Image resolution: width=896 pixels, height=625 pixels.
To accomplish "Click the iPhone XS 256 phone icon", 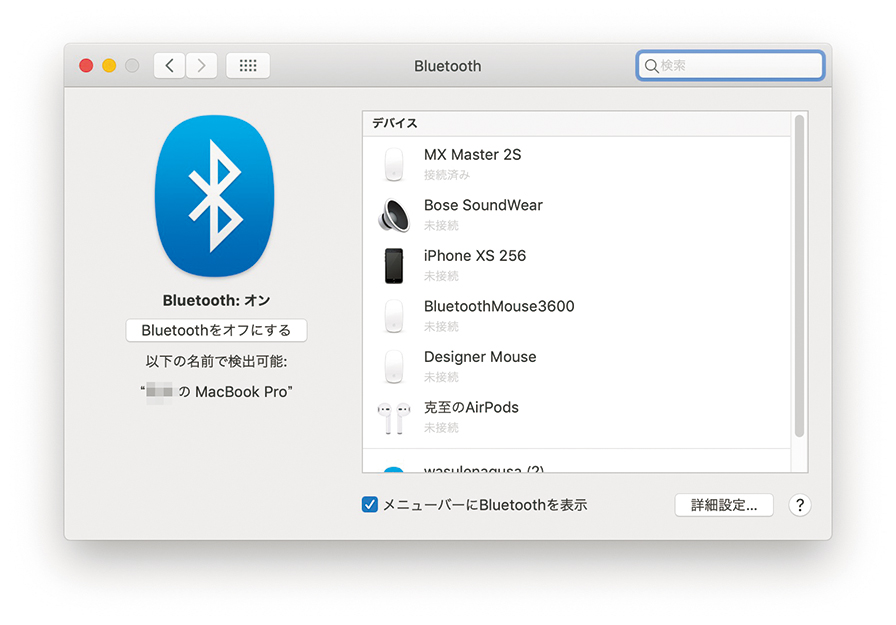I will point(394,265).
